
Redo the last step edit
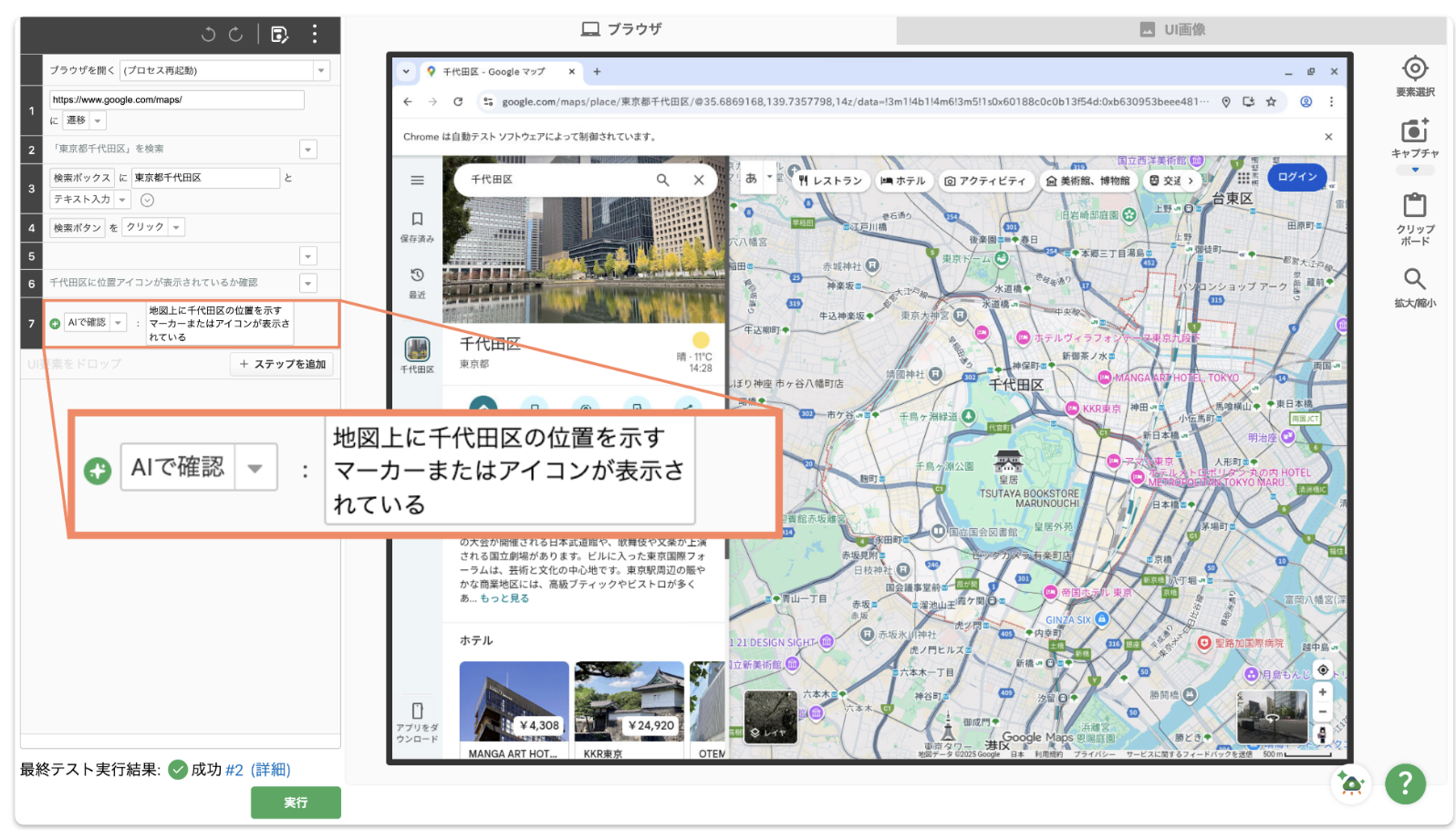(236, 35)
